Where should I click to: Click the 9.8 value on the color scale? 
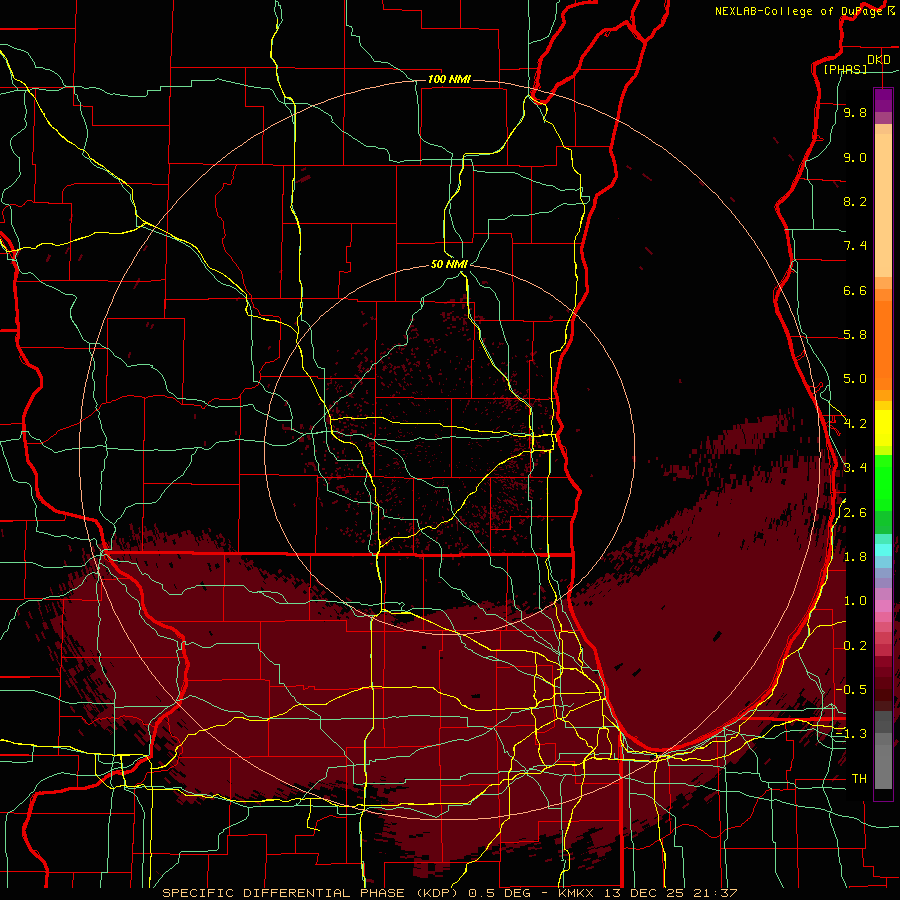pos(855,112)
